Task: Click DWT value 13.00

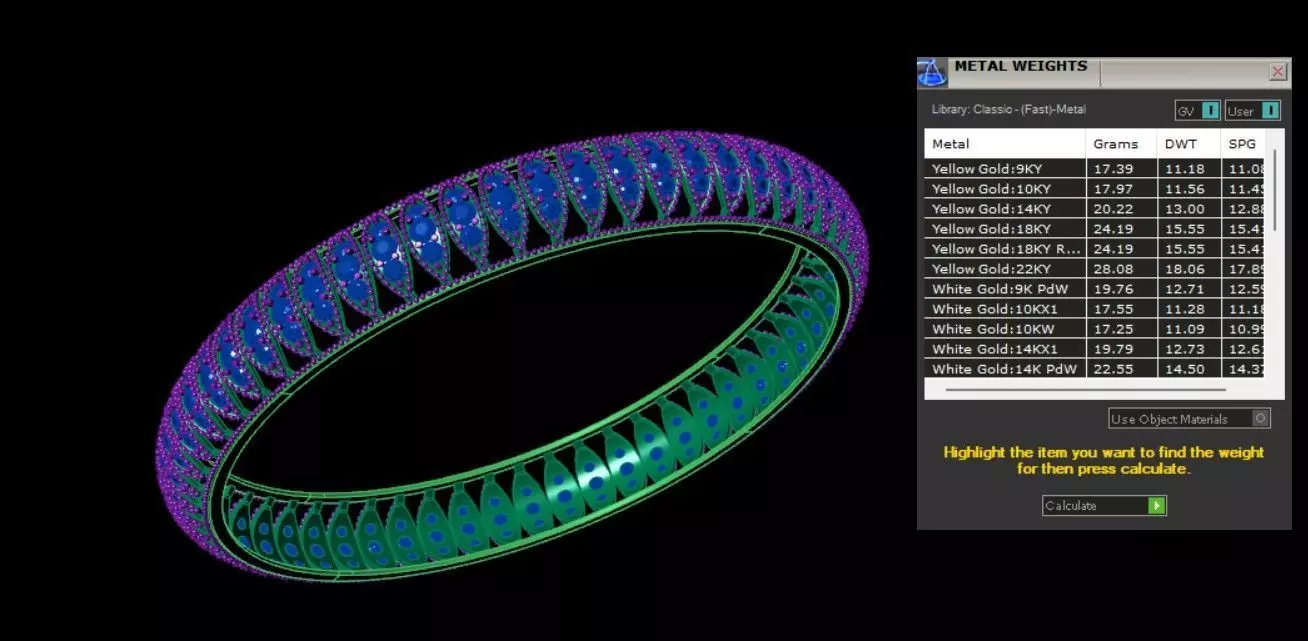Action: [x=1183, y=209]
